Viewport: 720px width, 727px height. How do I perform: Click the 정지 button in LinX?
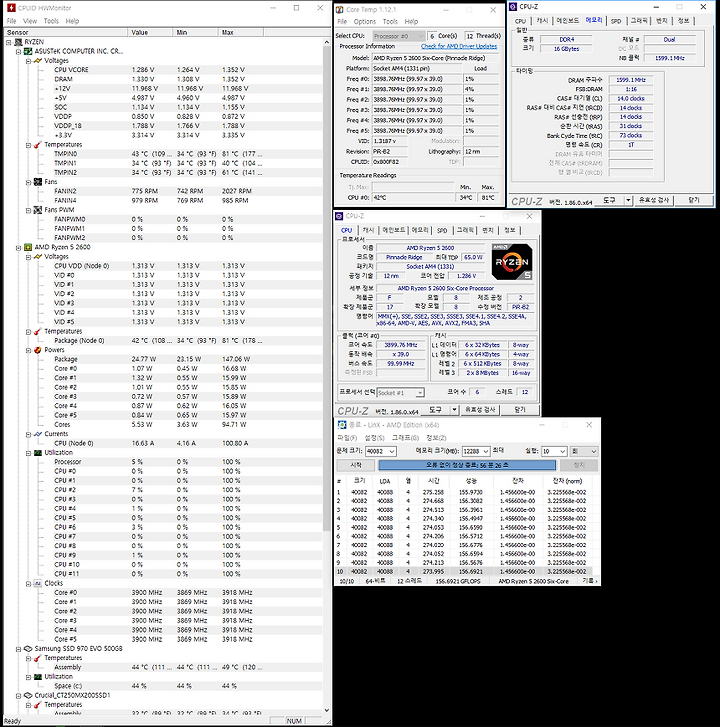pos(579,465)
